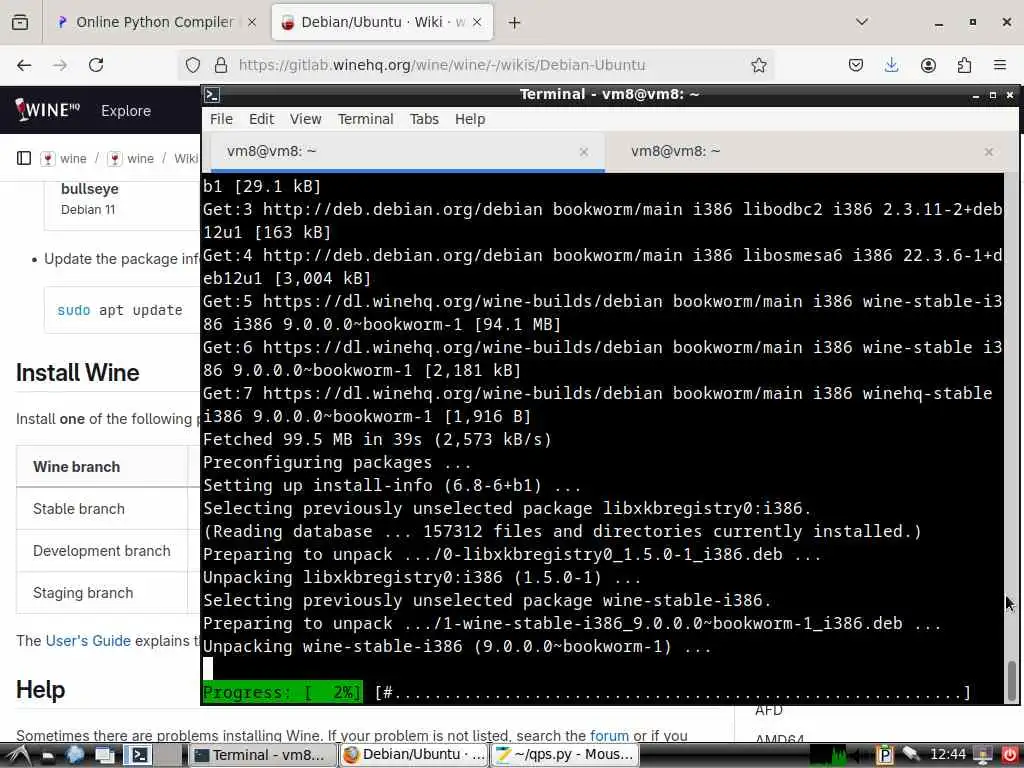The width and height of the screenshot is (1024, 768).
Task: Switch to Terminal - vm8 taskbar window
Action: 263,756
